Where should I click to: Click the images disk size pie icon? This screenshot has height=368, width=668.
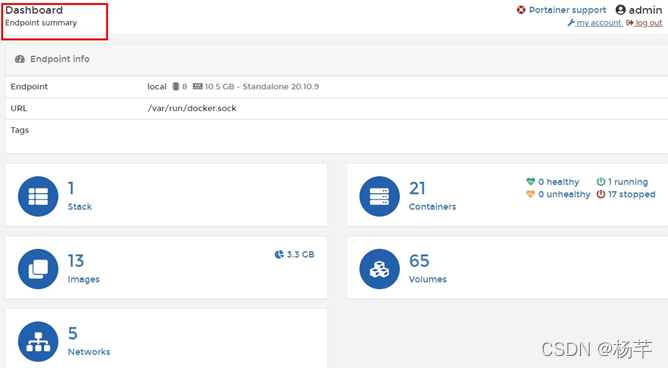(x=279, y=255)
